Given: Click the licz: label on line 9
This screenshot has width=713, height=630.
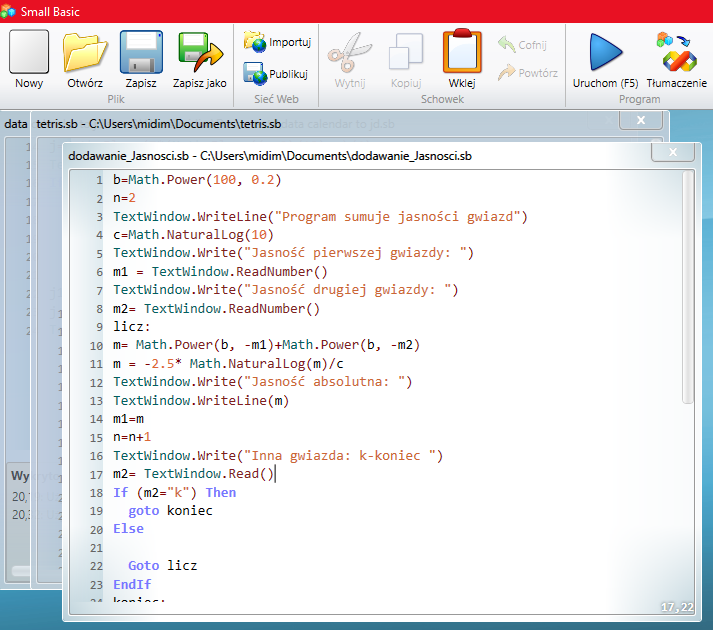Looking at the screenshot, I should (x=132, y=327).
